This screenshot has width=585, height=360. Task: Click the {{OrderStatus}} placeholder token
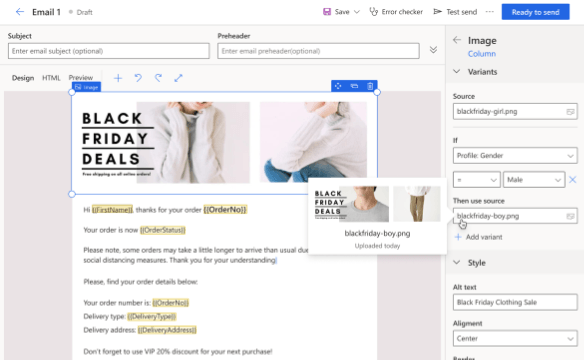tap(163, 230)
